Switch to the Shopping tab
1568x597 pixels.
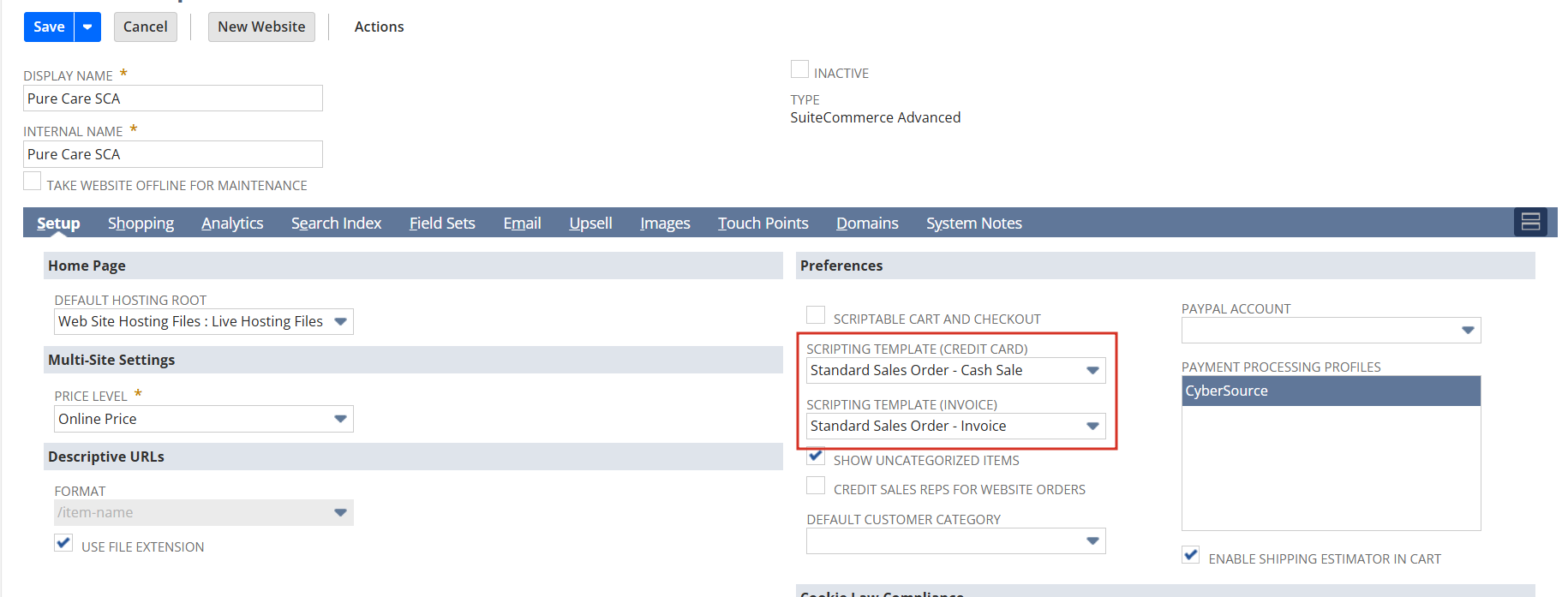coord(141,223)
